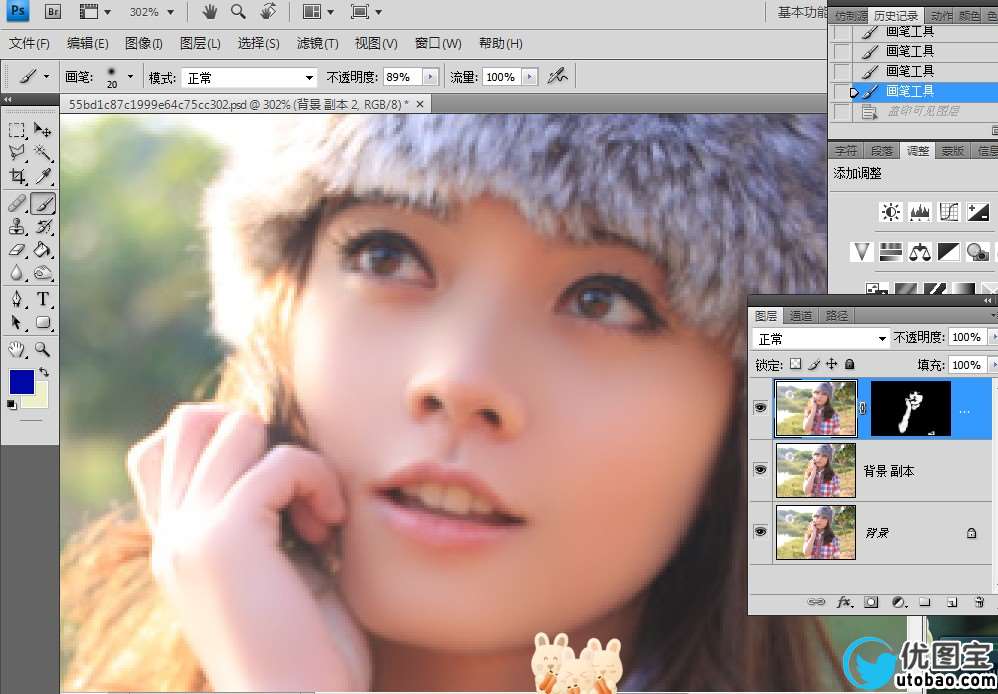Add a Photo Filter adjustment
The image size is (998, 694).
[x=977, y=252]
